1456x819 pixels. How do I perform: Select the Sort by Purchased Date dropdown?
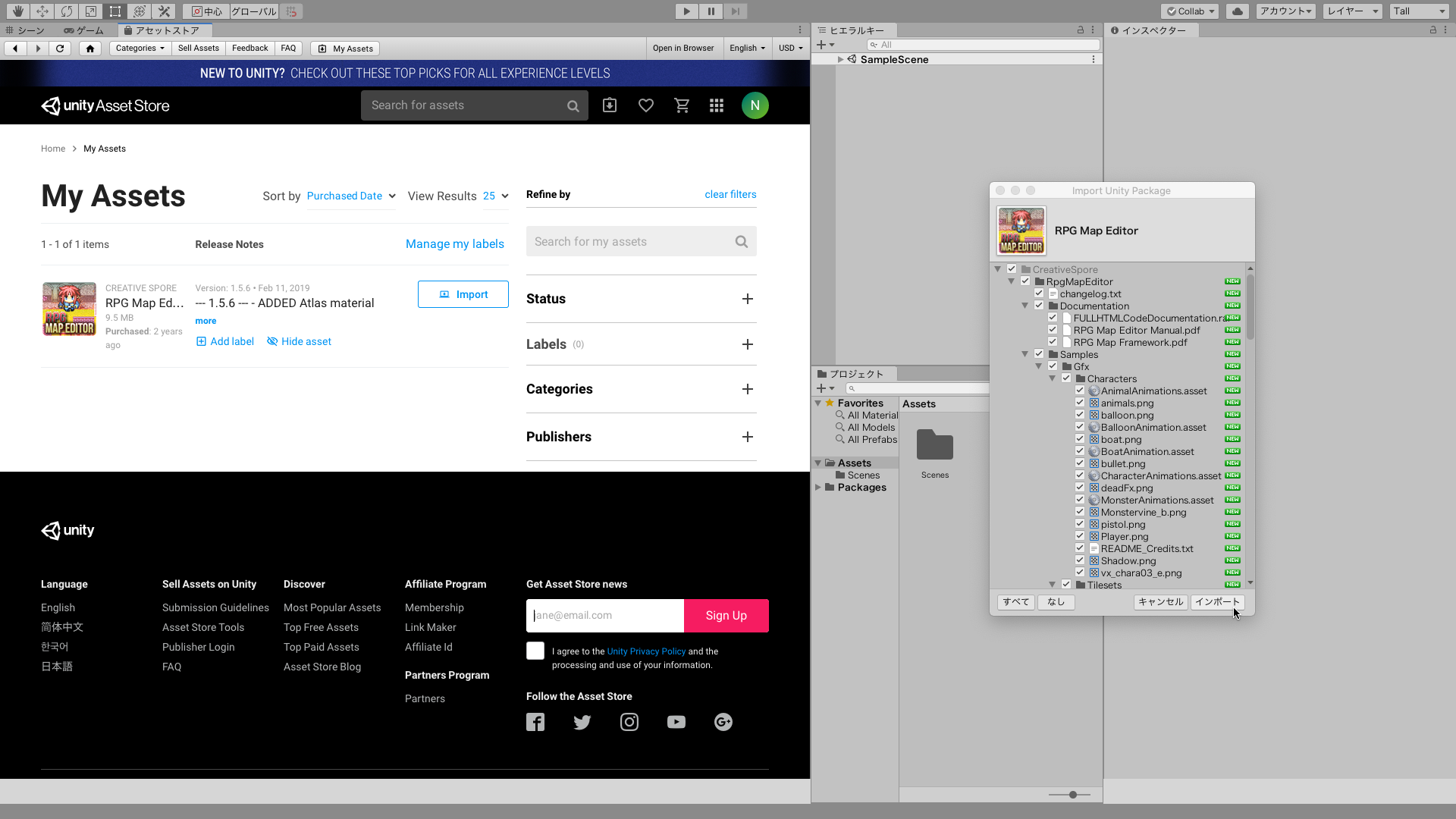click(x=351, y=194)
